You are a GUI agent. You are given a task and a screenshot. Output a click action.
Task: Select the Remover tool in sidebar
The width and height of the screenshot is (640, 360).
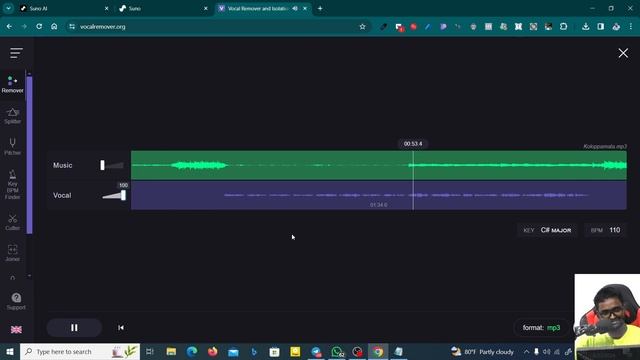(x=12, y=84)
